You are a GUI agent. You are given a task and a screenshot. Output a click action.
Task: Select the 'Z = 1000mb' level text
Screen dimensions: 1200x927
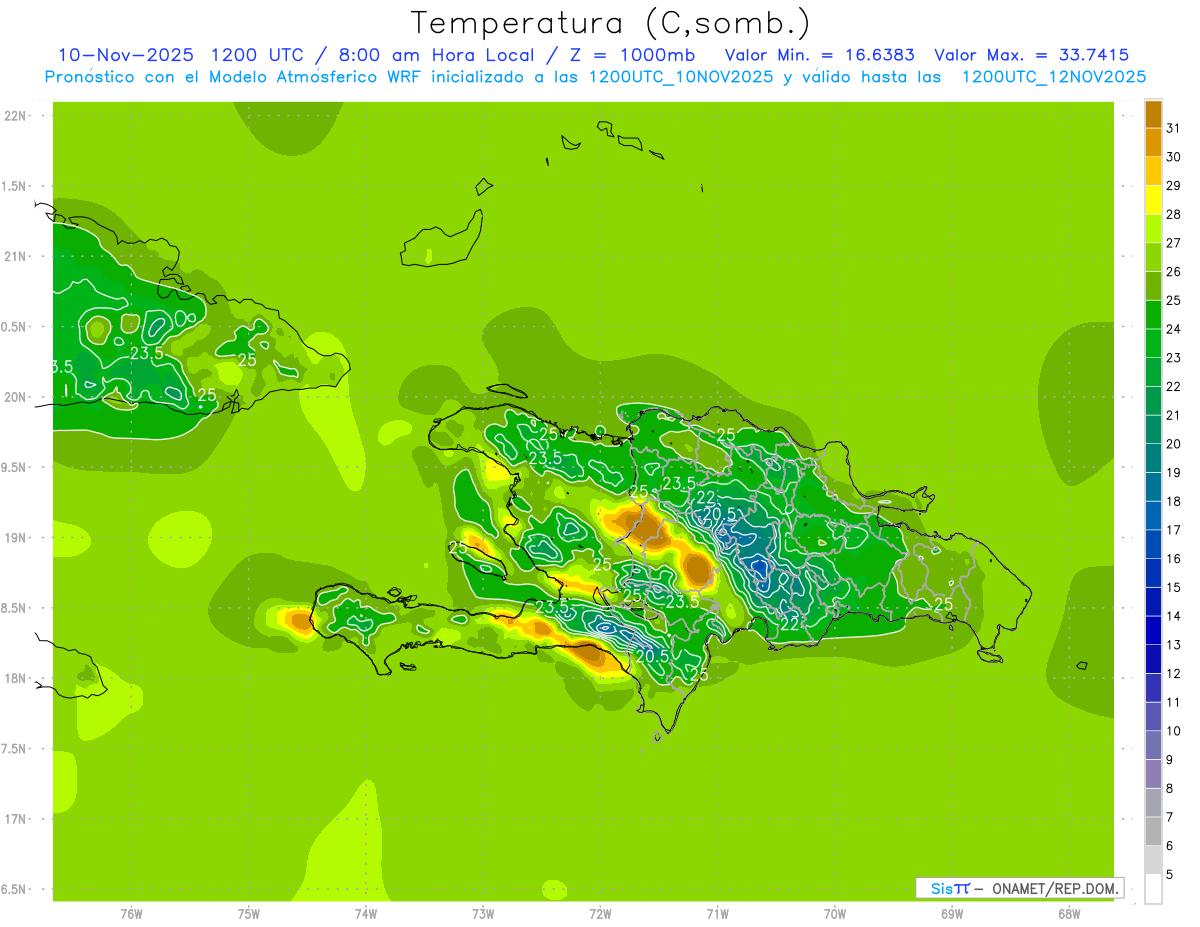pos(632,55)
